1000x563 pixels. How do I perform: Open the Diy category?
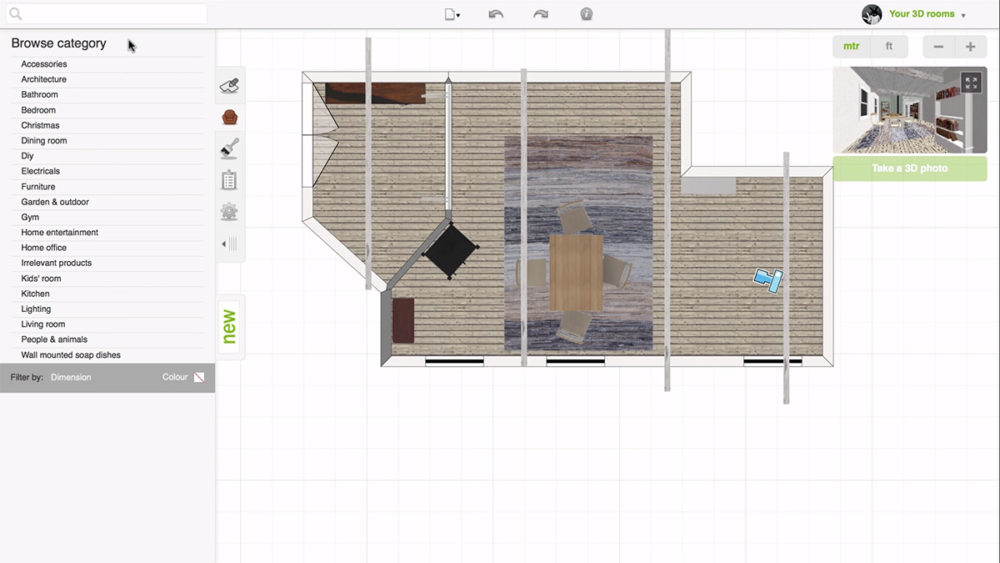(27, 156)
